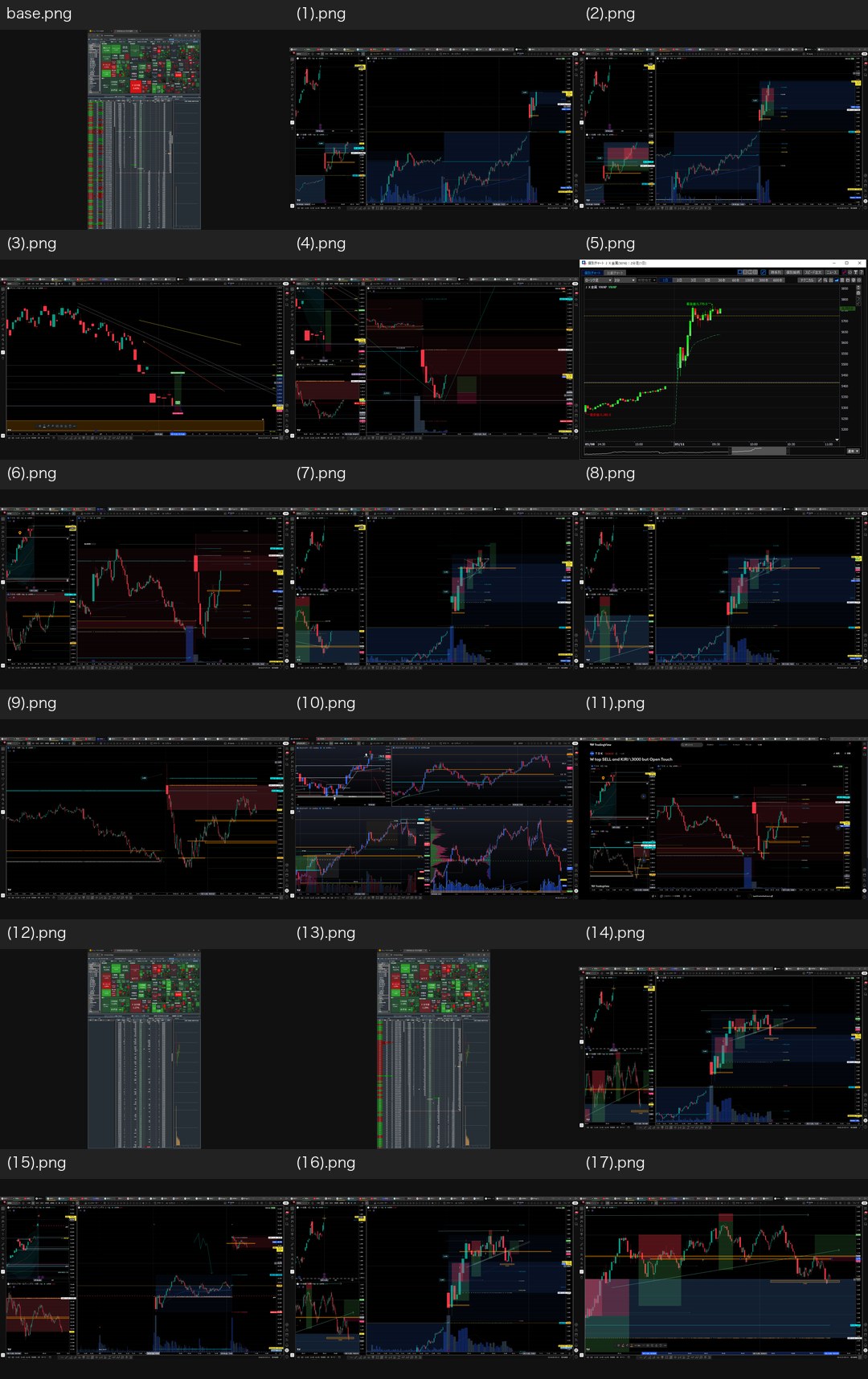
Task: Open the (6).png chart thumbnail
Action: pos(144,589)
